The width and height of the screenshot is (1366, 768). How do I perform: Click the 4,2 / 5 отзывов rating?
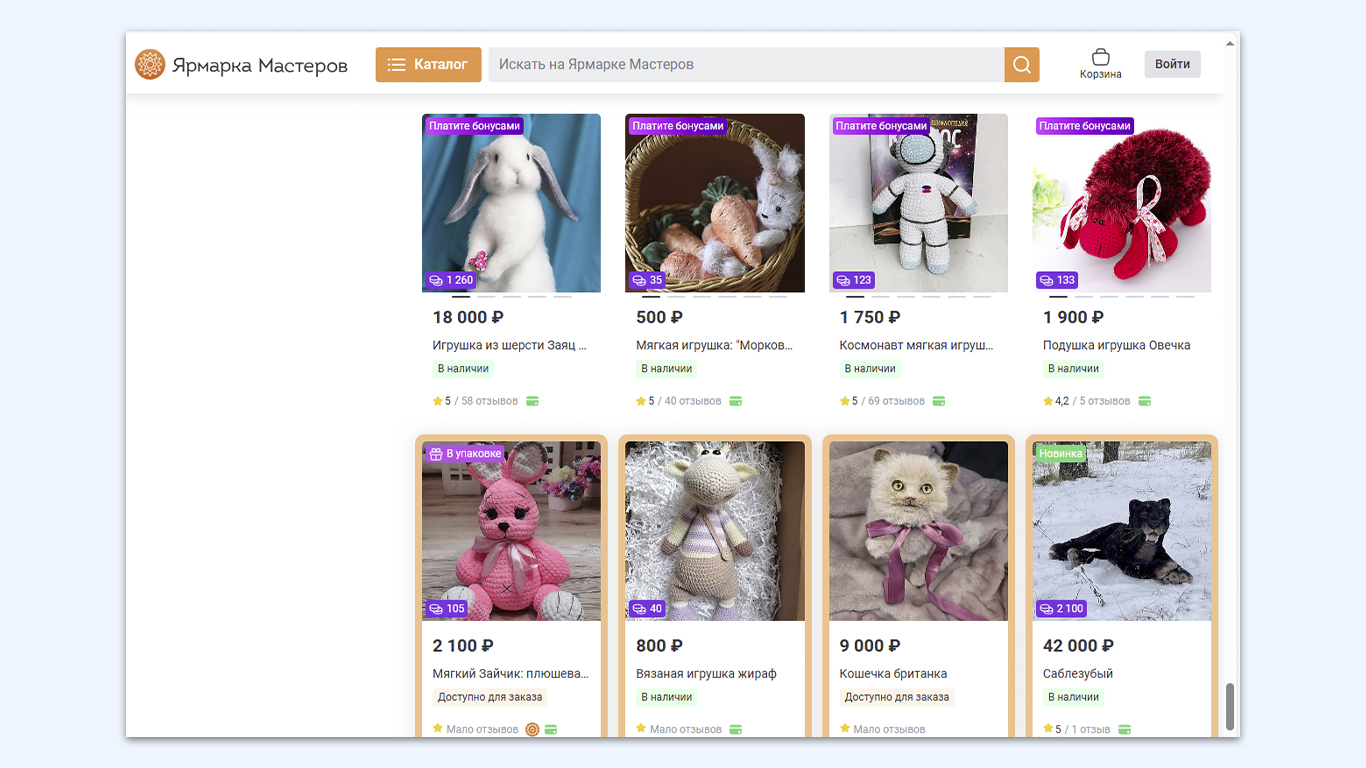pyautogui.click(x=1087, y=401)
